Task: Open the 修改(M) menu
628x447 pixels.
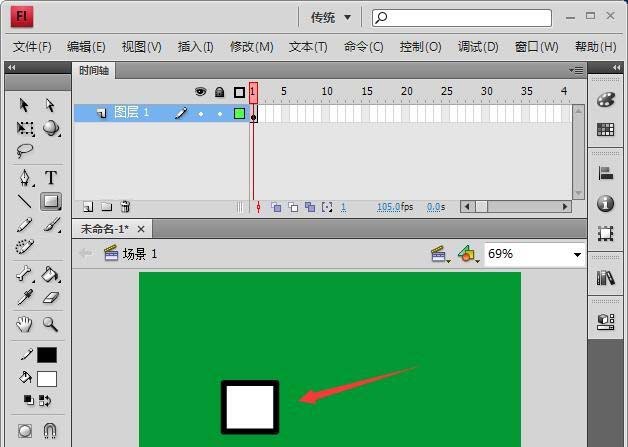Action: point(252,47)
